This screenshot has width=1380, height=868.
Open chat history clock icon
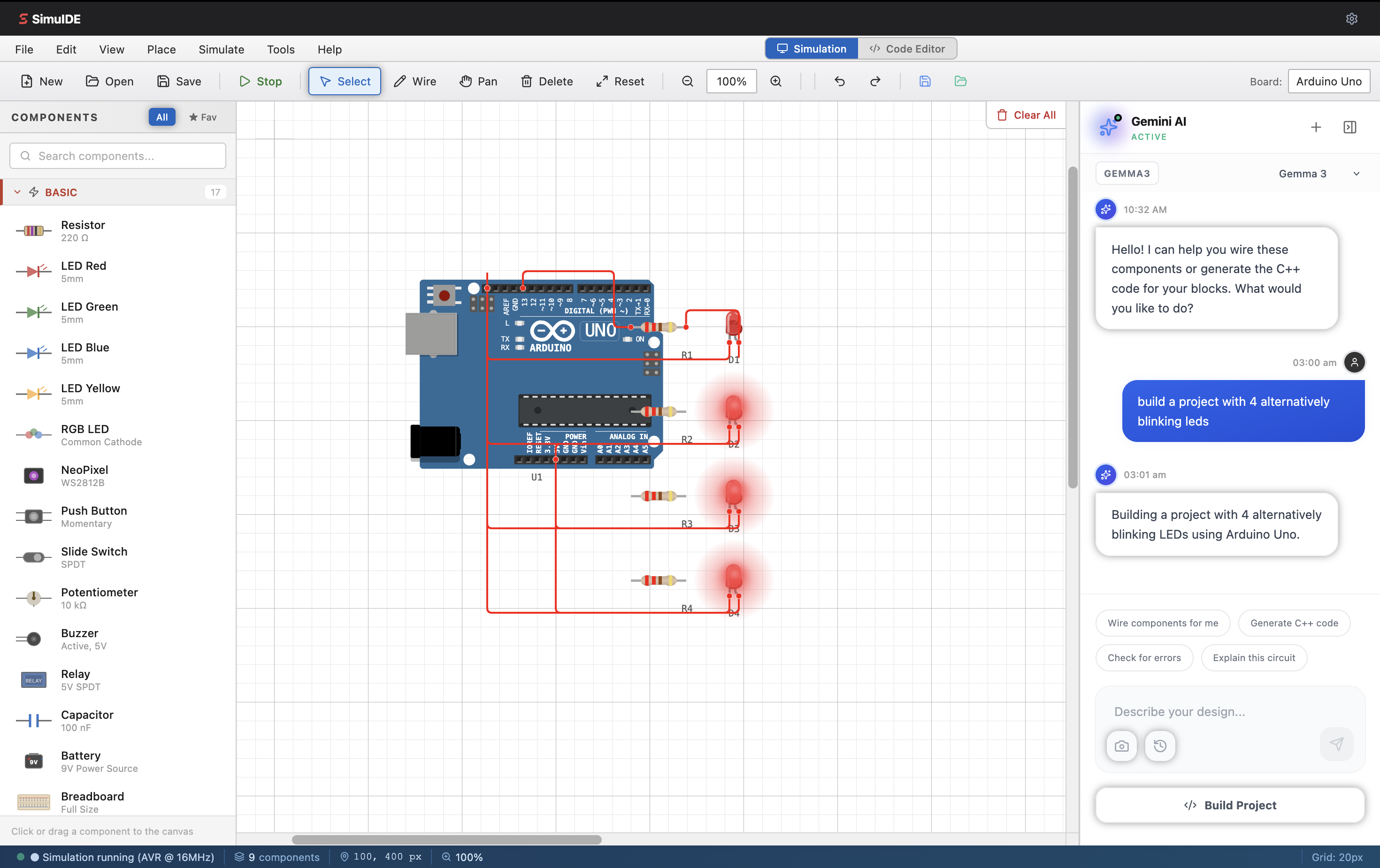(1160, 746)
